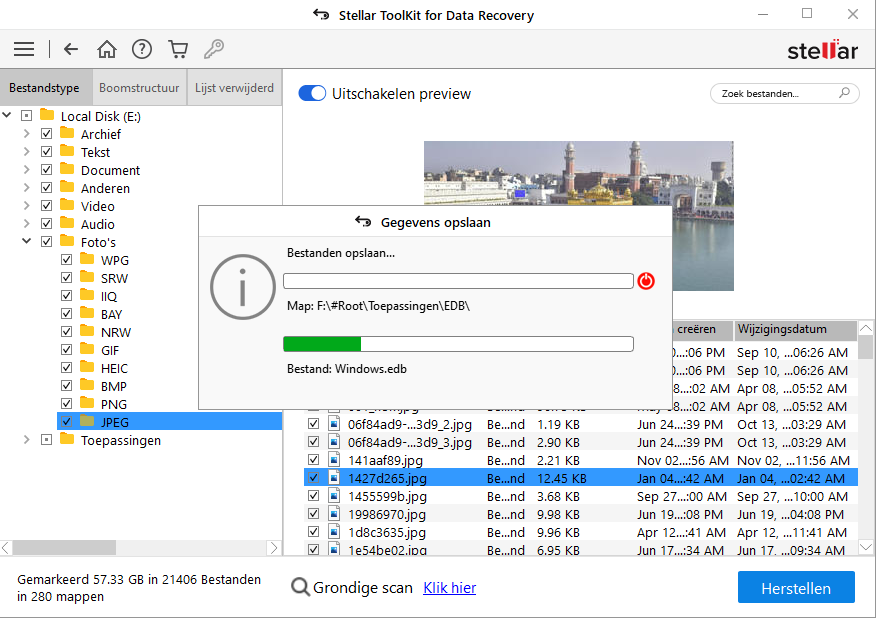The width and height of the screenshot is (876, 618).
Task: Click the Local Disk (E:) folder icon
Action: point(47,115)
